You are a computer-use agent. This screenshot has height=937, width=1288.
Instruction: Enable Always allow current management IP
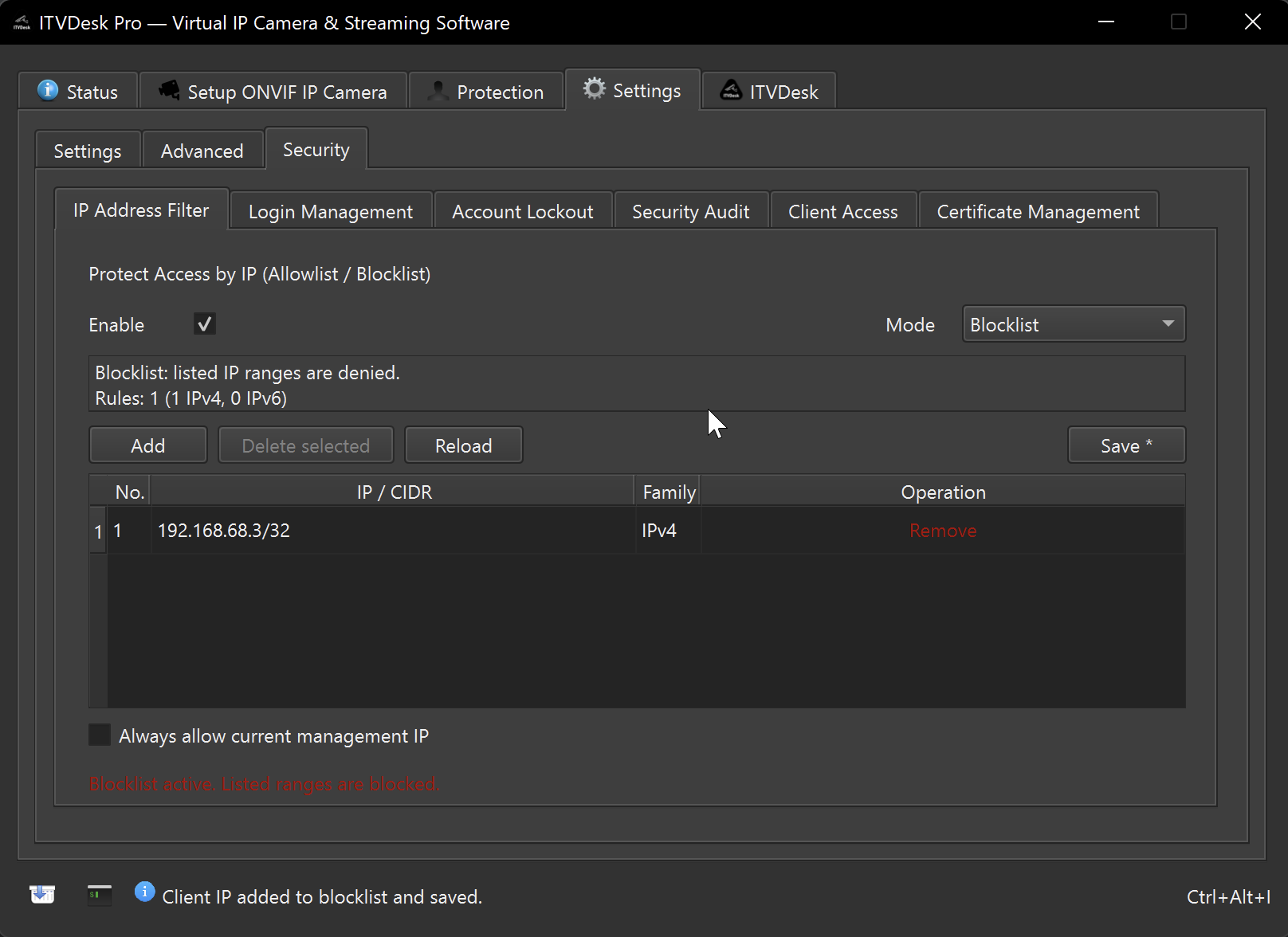(100, 735)
